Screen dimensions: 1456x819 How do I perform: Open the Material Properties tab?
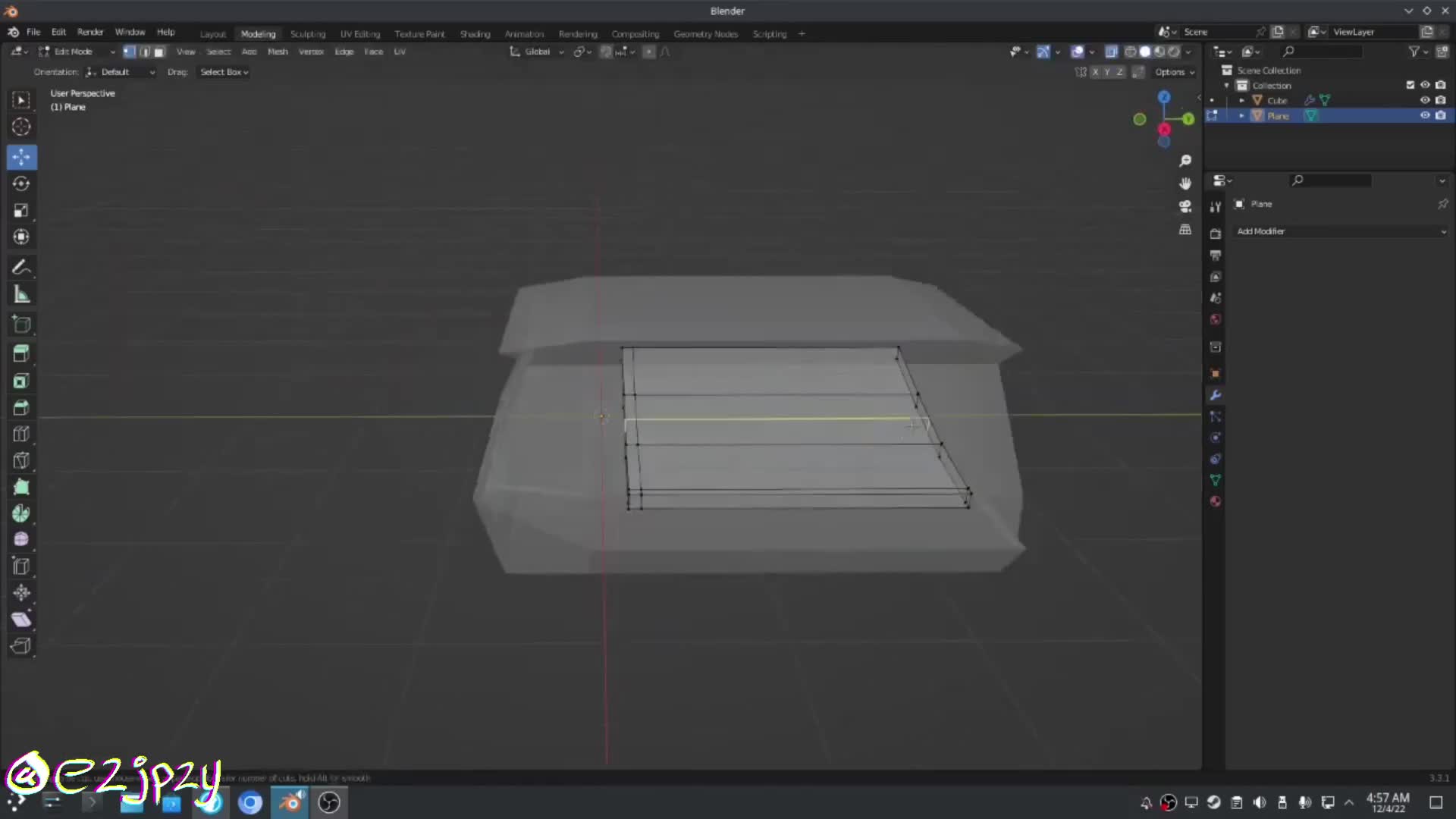click(1215, 501)
